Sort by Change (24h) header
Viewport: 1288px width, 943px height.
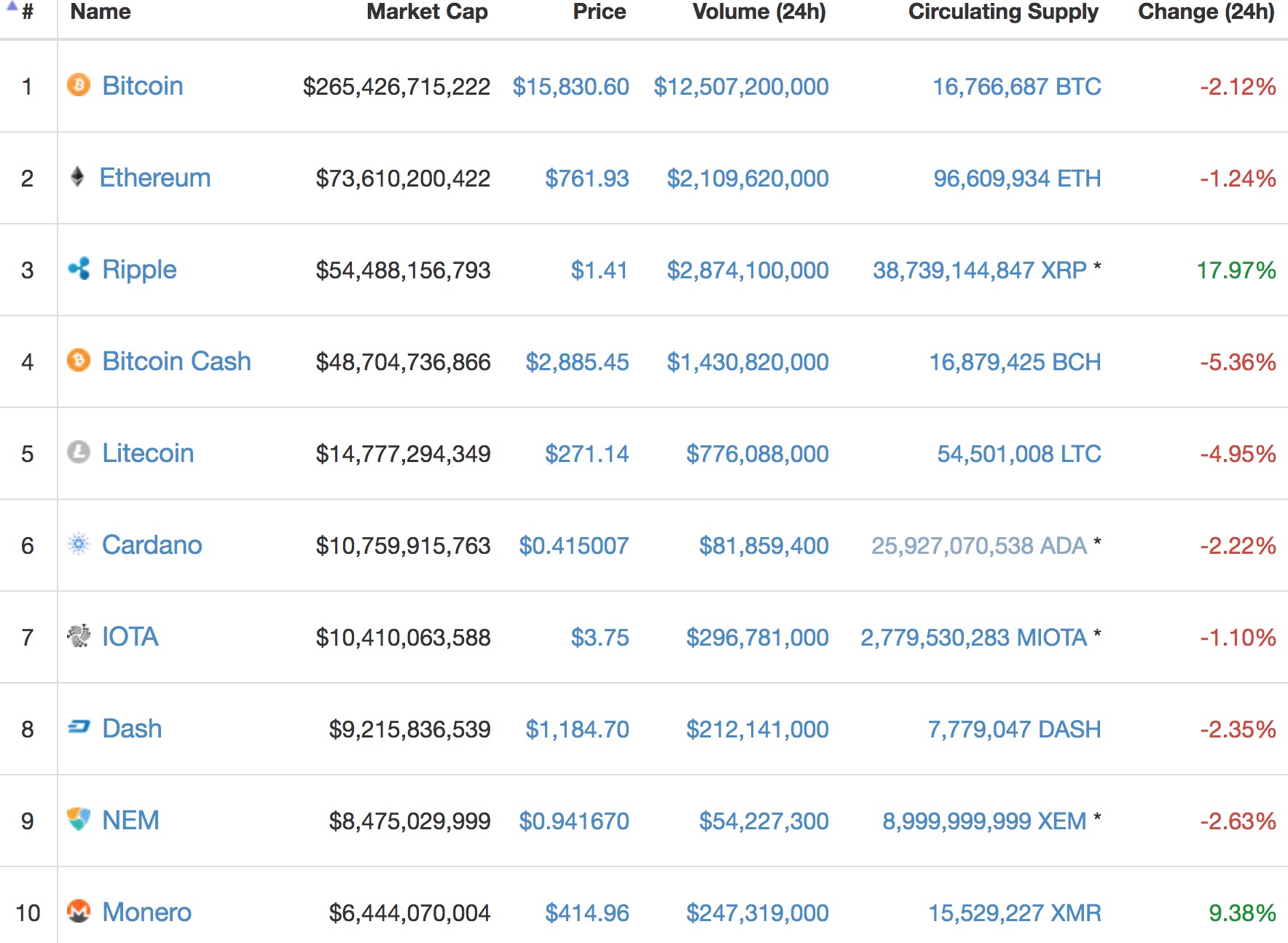(x=1206, y=12)
